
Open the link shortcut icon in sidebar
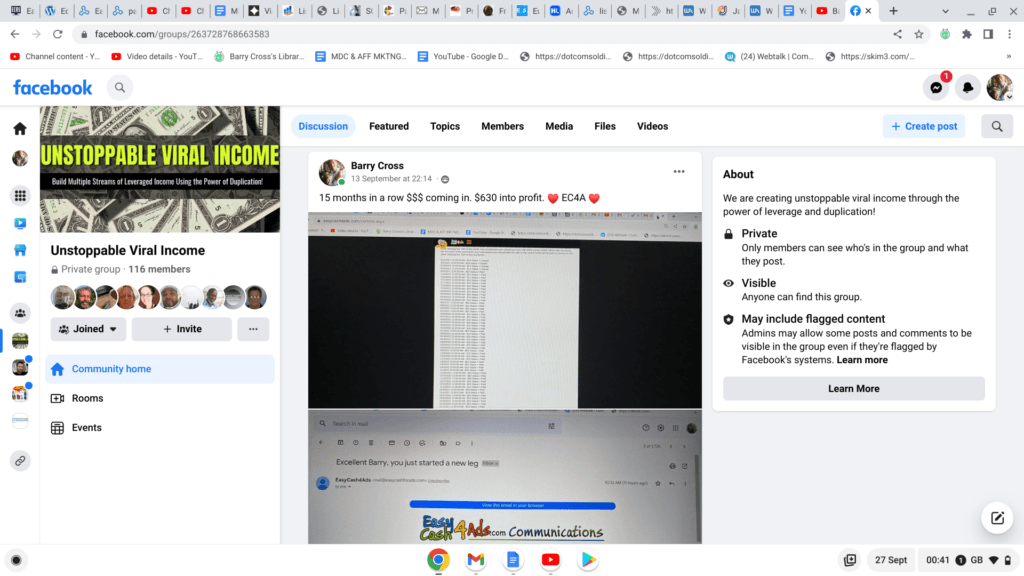coord(20,461)
